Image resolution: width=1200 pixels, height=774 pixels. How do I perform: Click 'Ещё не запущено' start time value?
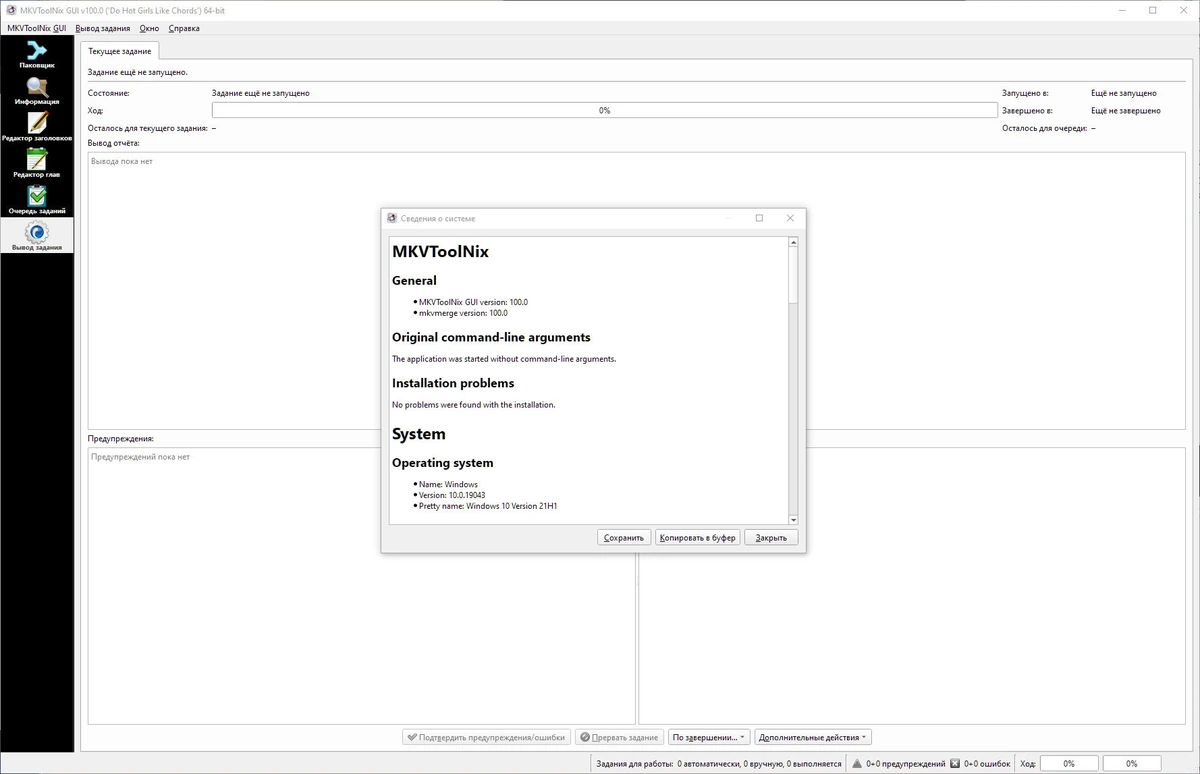pyautogui.click(x=1124, y=93)
